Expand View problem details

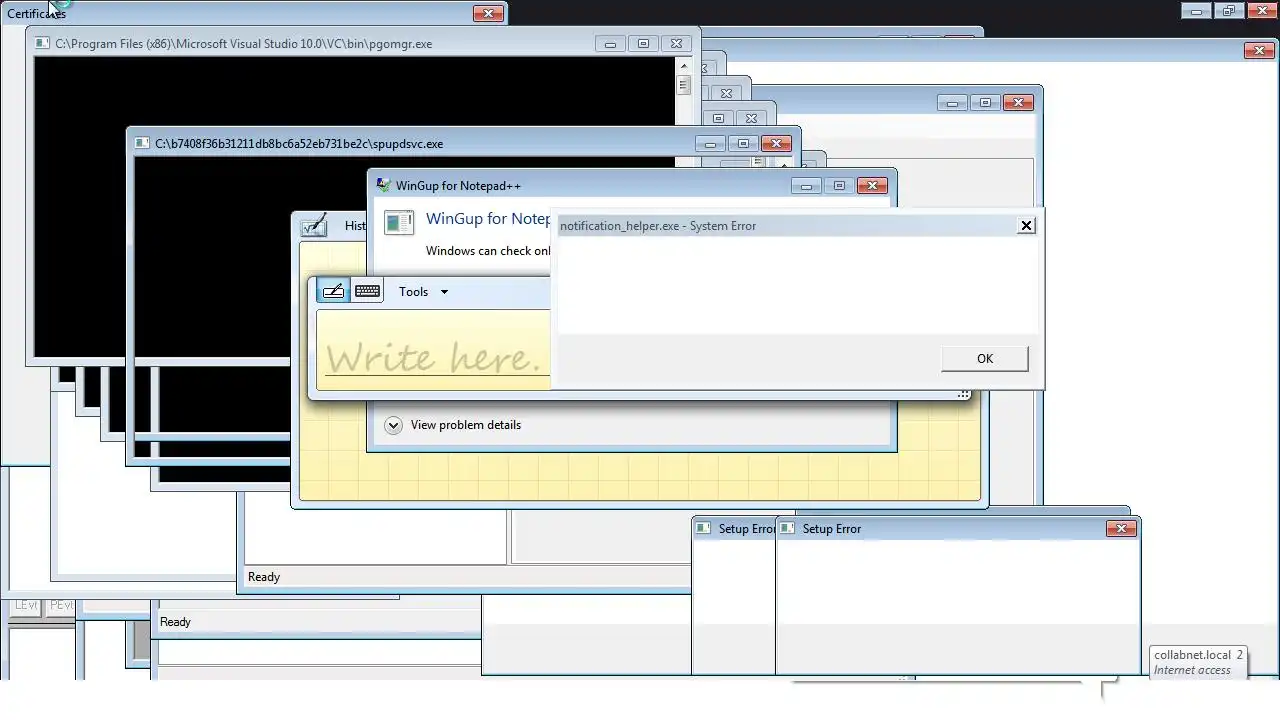click(x=452, y=425)
